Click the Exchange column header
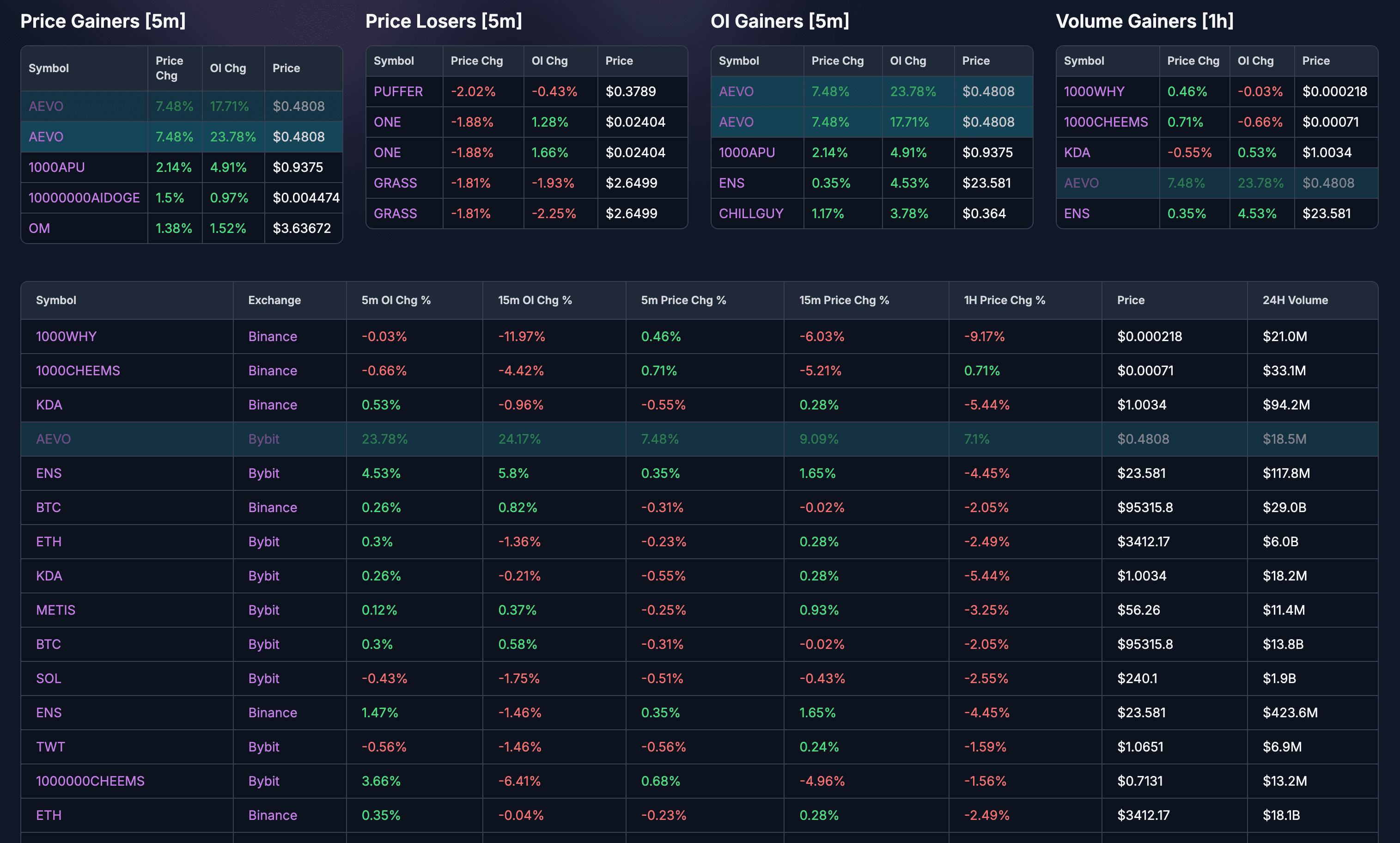1400x843 pixels. (x=274, y=300)
